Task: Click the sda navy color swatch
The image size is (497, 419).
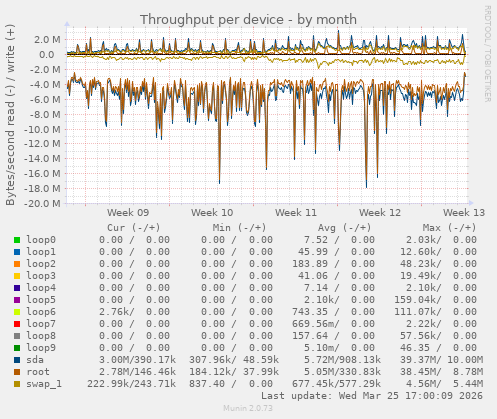Action: coord(17,360)
